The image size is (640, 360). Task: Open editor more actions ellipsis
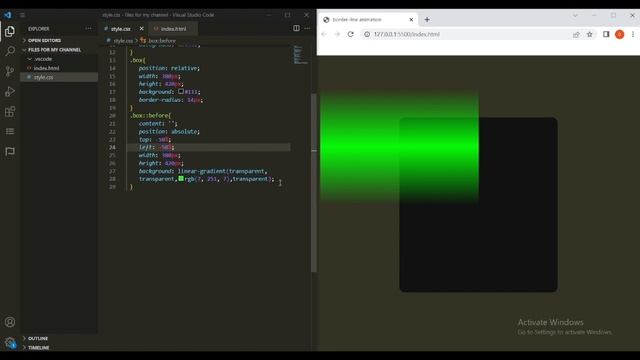(307, 28)
